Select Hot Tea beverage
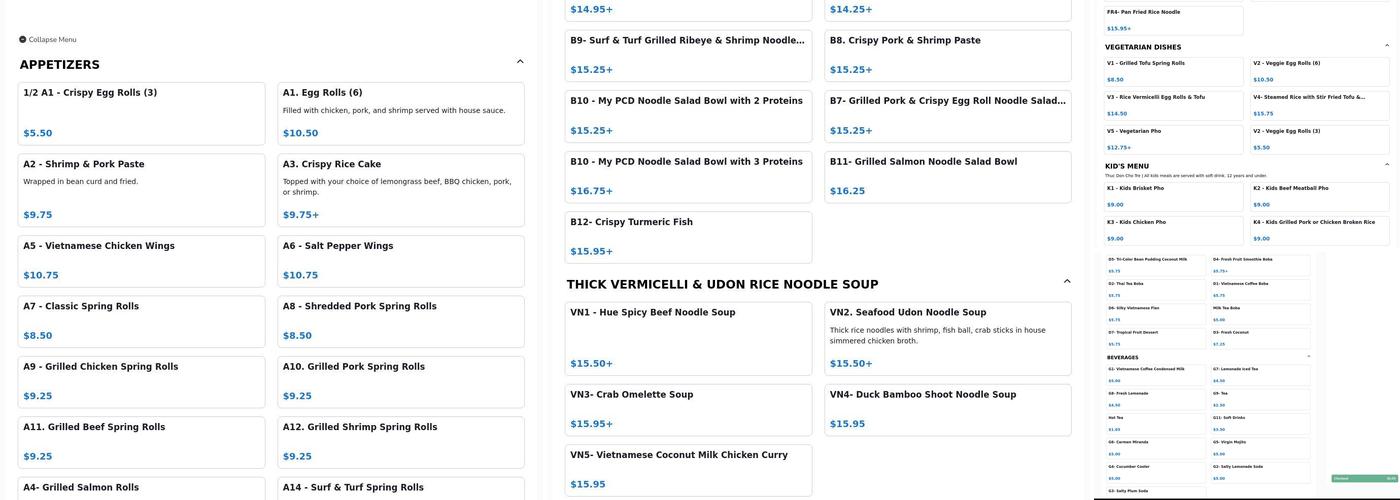Screen dimensions: 1400x500 [1156, 423]
